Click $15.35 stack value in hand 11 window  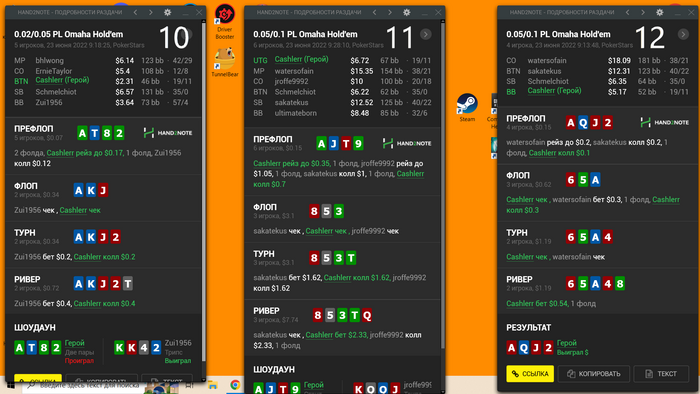click(362, 71)
